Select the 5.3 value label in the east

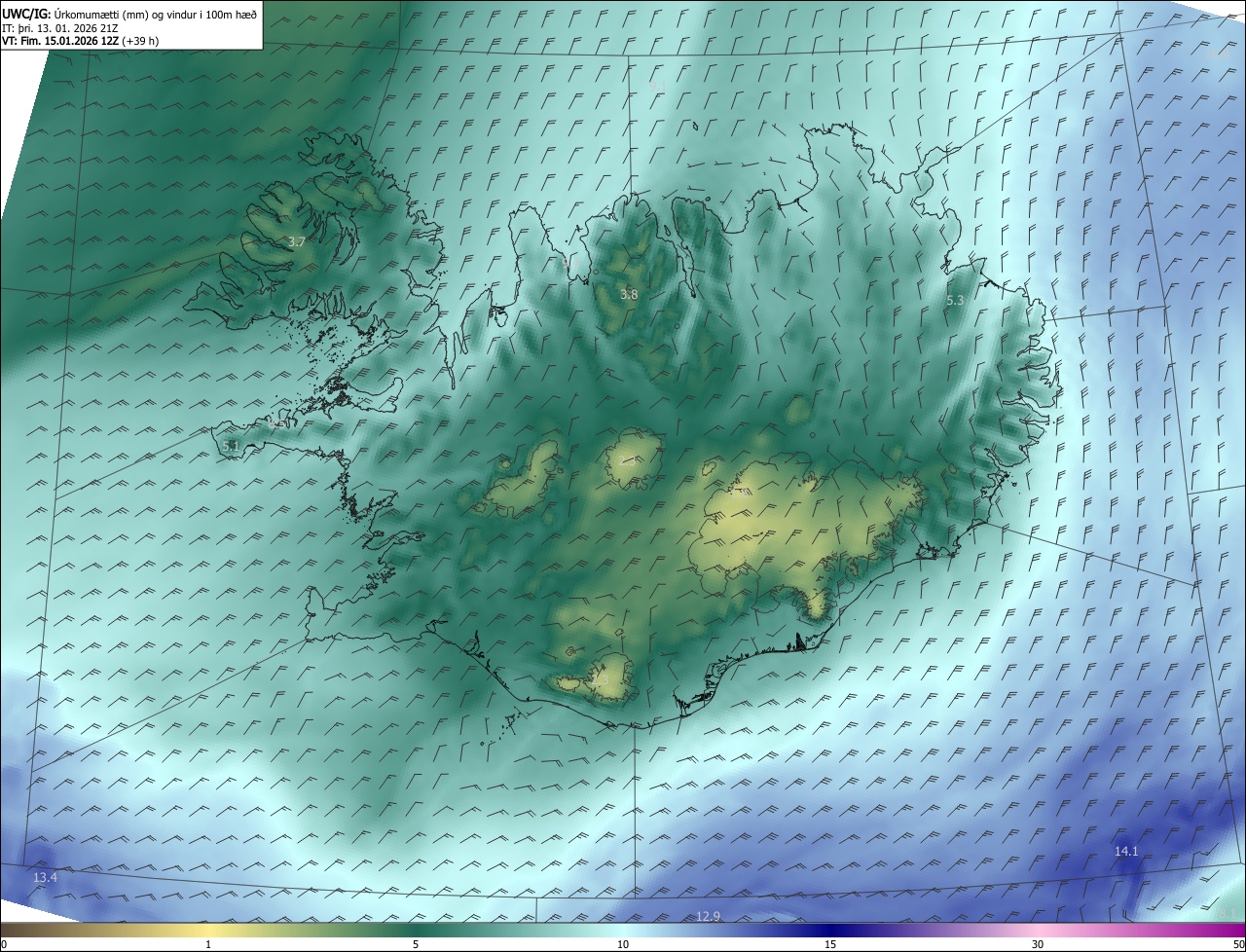pyautogui.click(x=955, y=301)
